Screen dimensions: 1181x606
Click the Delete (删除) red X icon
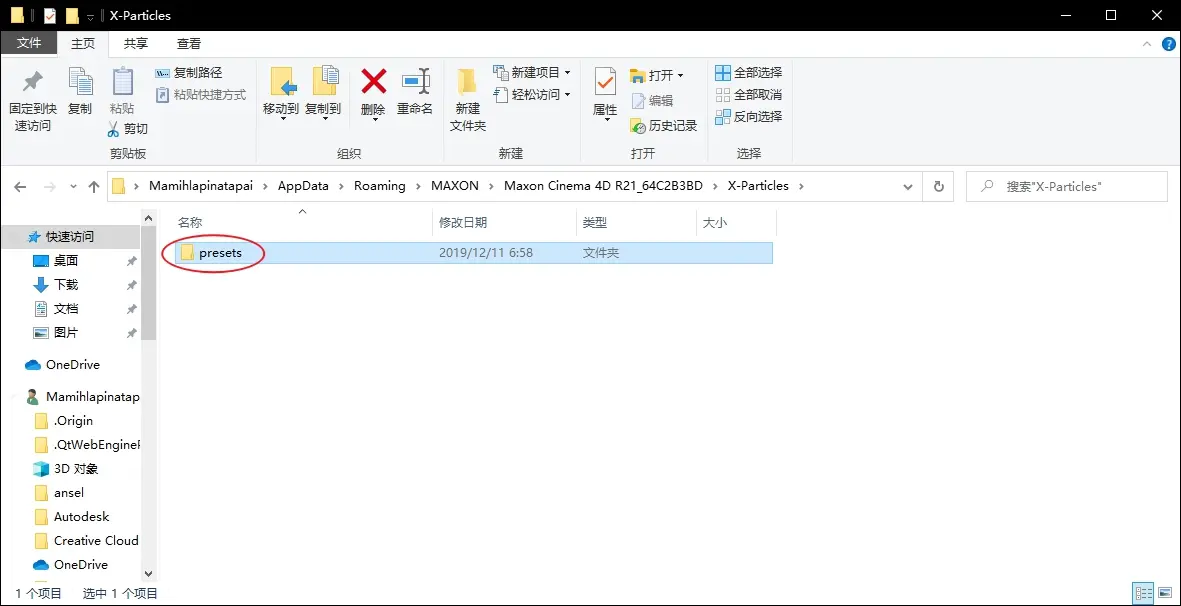tap(373, 82)
